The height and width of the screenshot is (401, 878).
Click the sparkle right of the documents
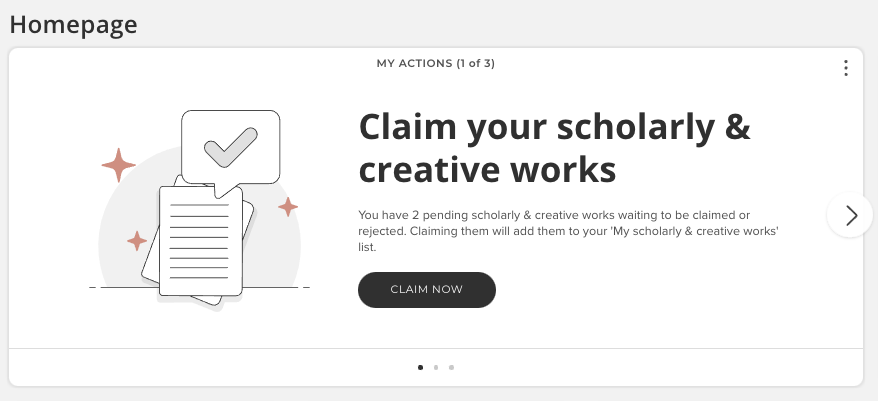tap(288, 207)
